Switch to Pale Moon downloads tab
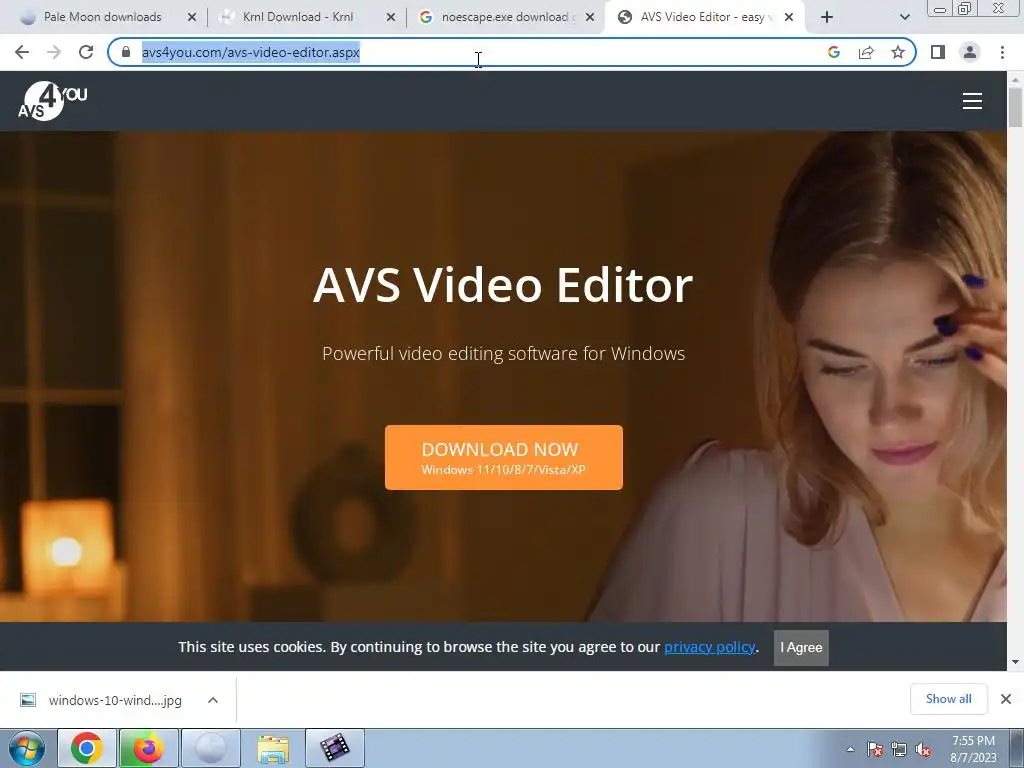This screenshot has height=768, width=1024. point(102,17)
